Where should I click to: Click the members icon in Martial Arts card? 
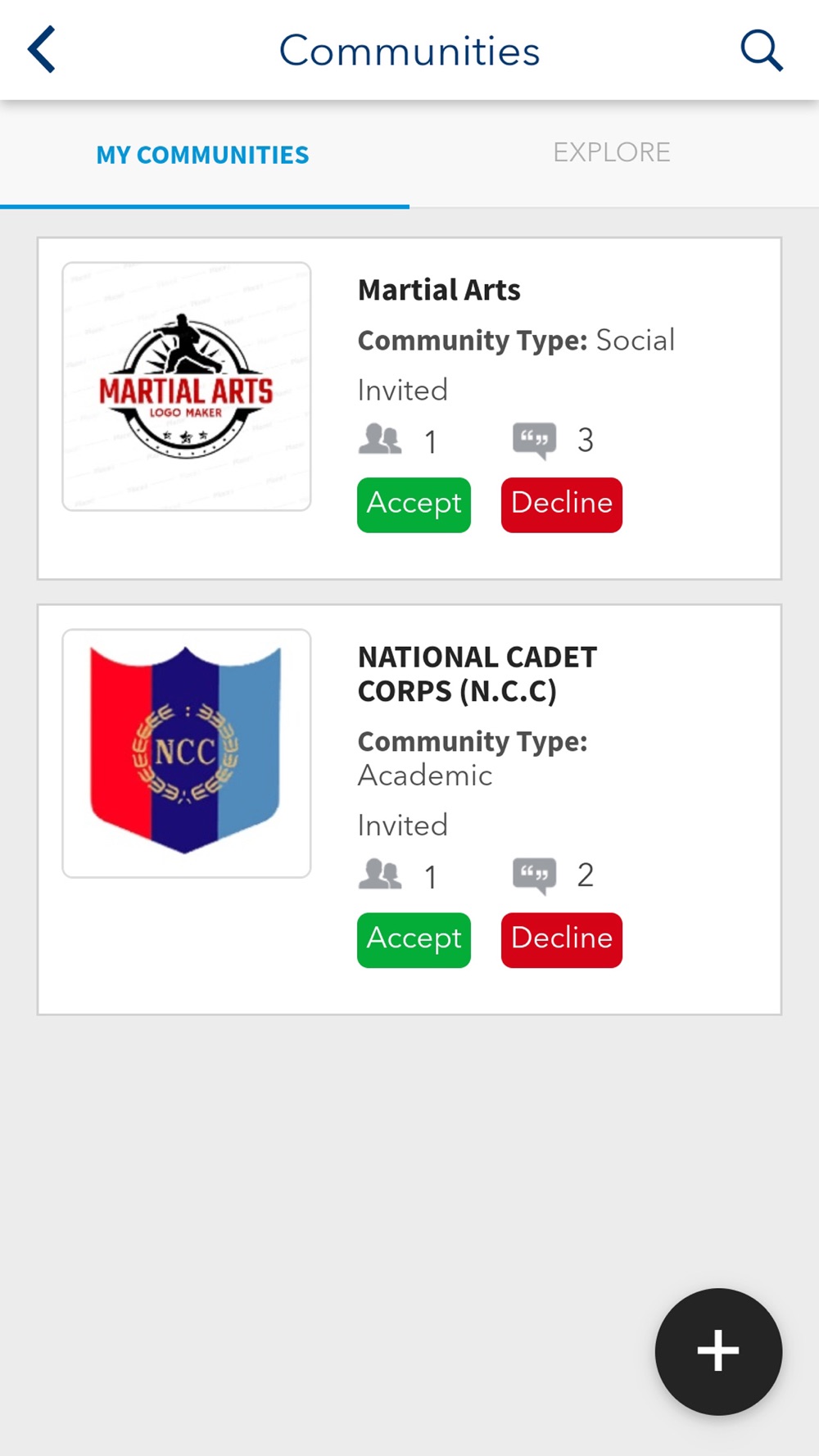click(x=380, y=440)
